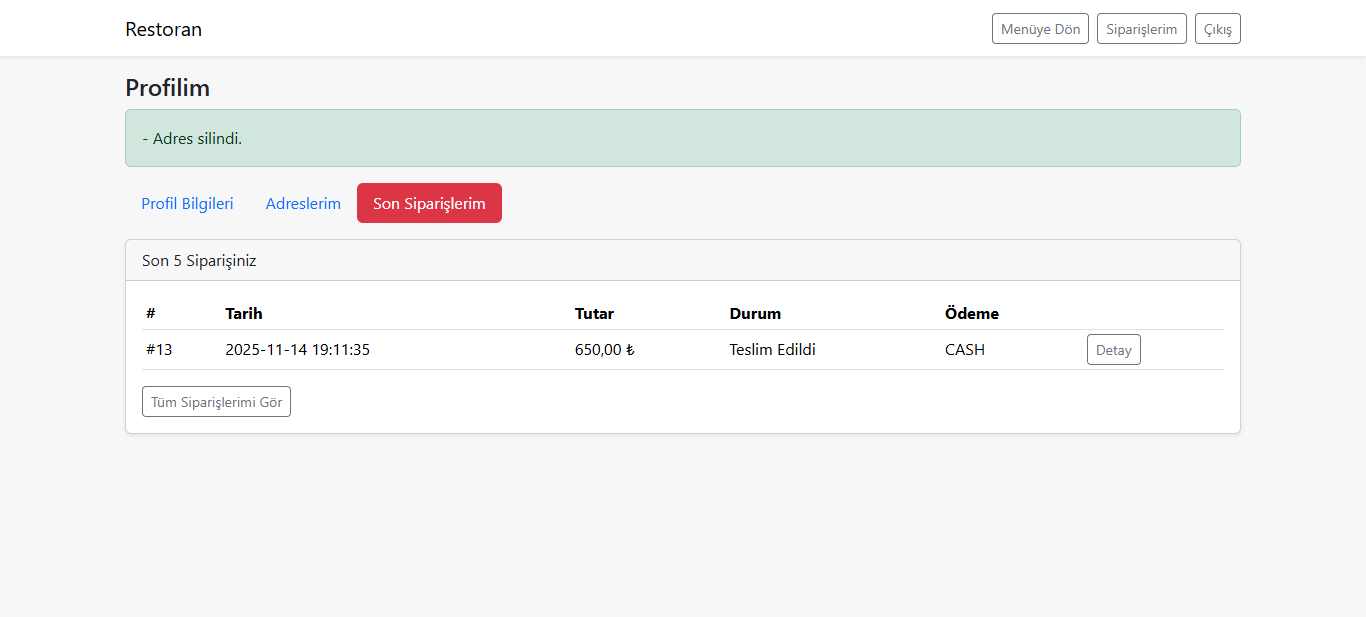Go back to menu via Menüye Dön
Viewport: 1366px width, 617px height.
(1040, 29)
